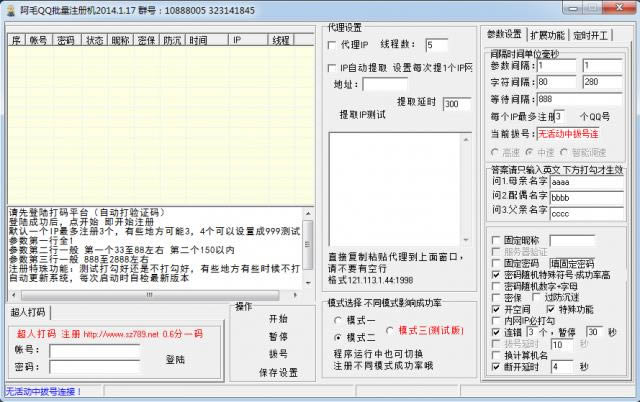Click the 填固定密码 field
This screenshot has width=640, height=402.
coord(572,264)
